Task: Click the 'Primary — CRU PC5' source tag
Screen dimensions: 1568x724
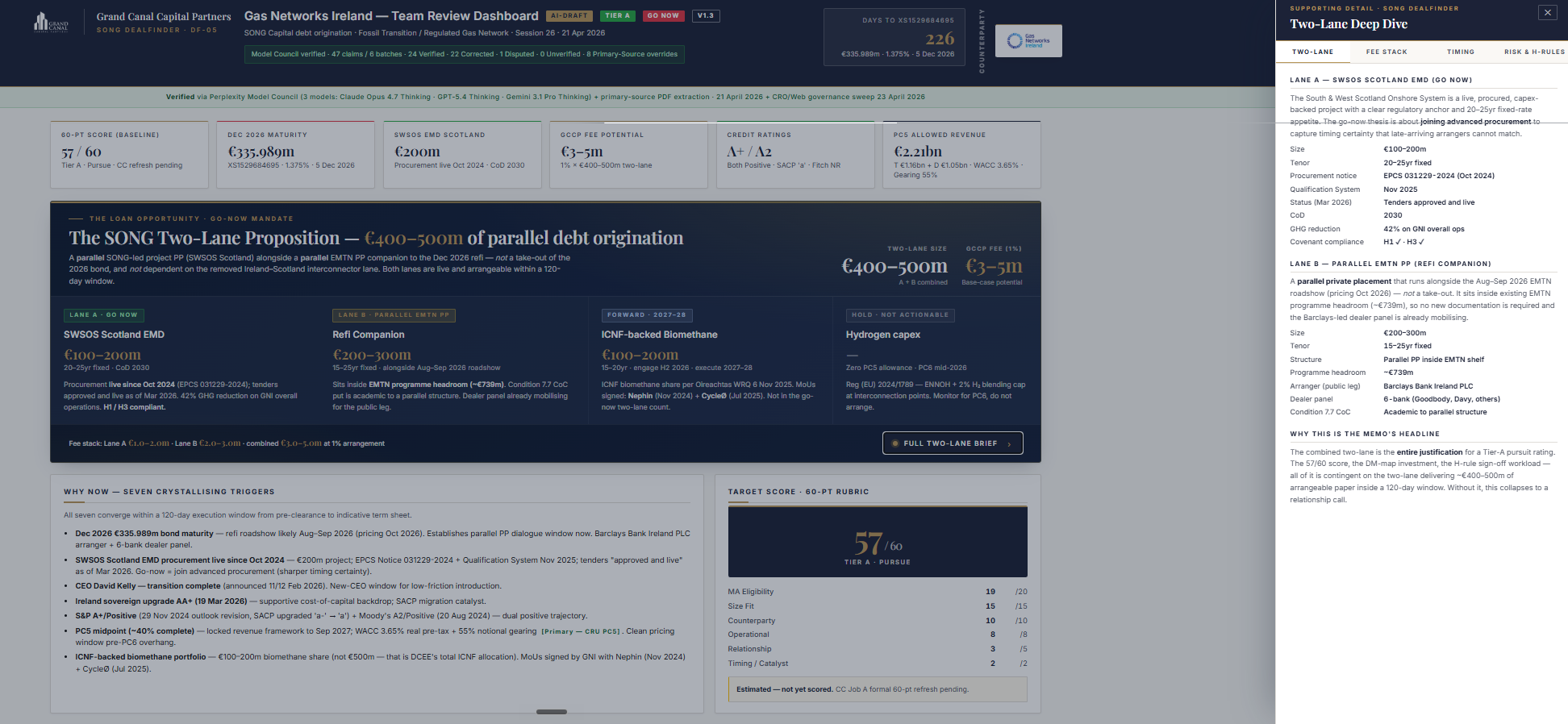Action: [581, 632]
